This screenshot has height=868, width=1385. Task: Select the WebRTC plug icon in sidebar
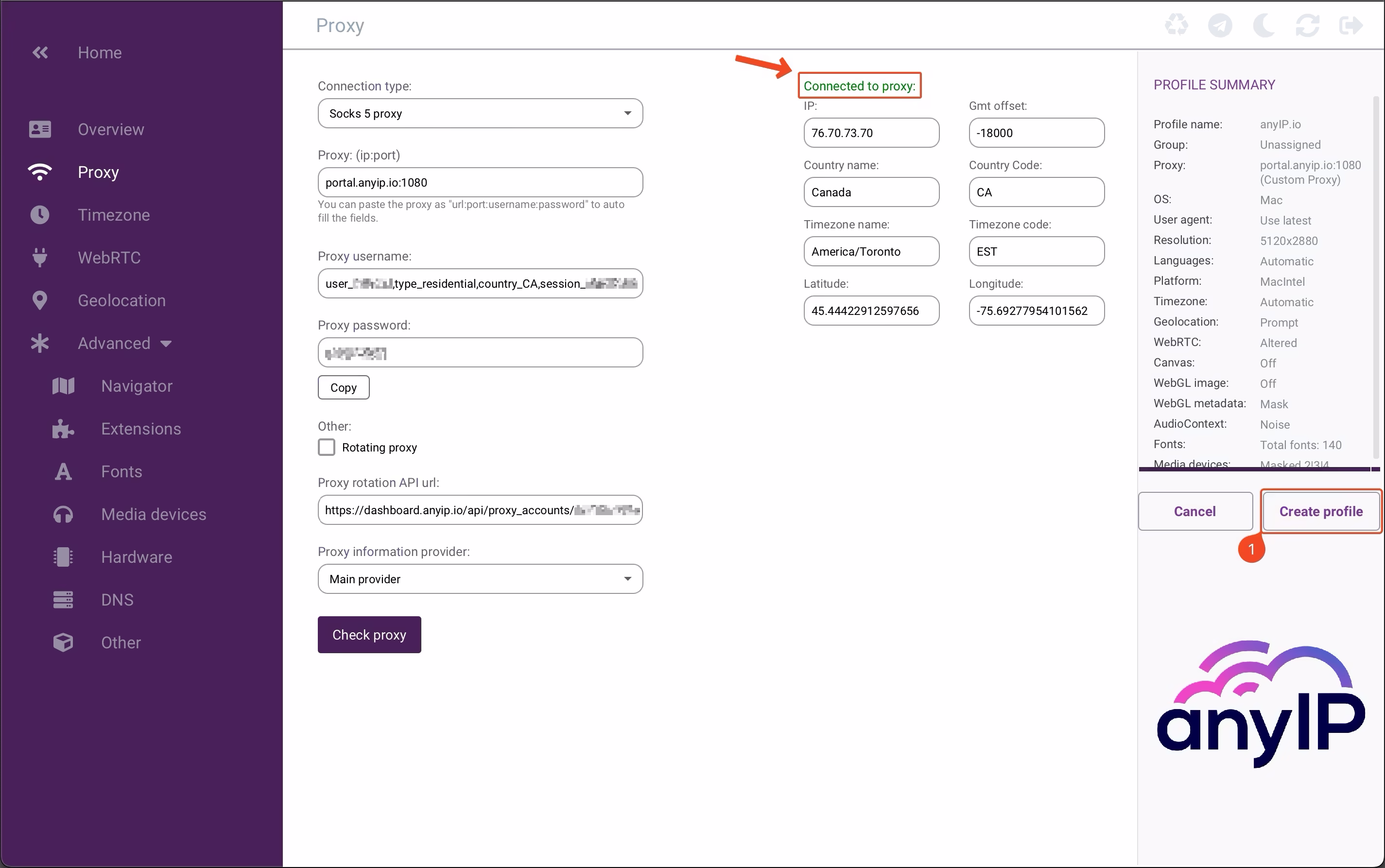tap(39, 257)
